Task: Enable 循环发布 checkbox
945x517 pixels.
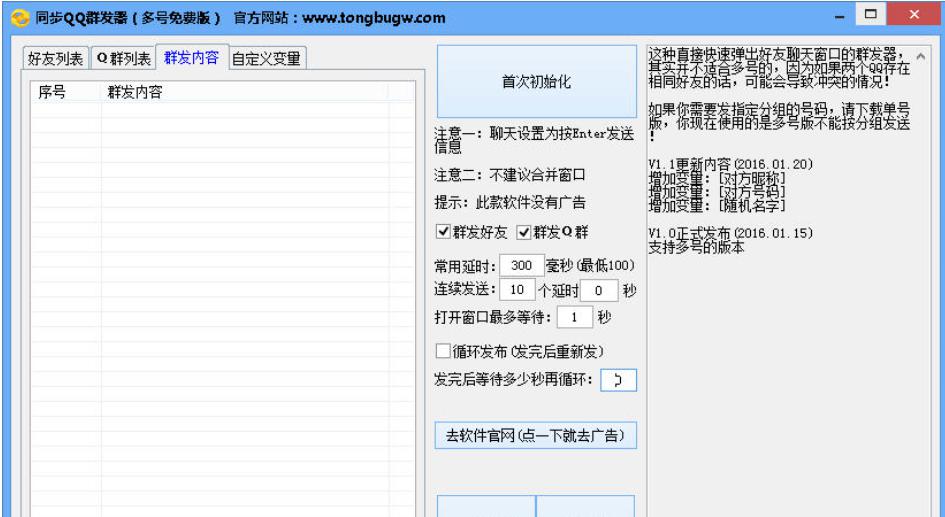Action: pyautogui.click(x=520, y=351)
